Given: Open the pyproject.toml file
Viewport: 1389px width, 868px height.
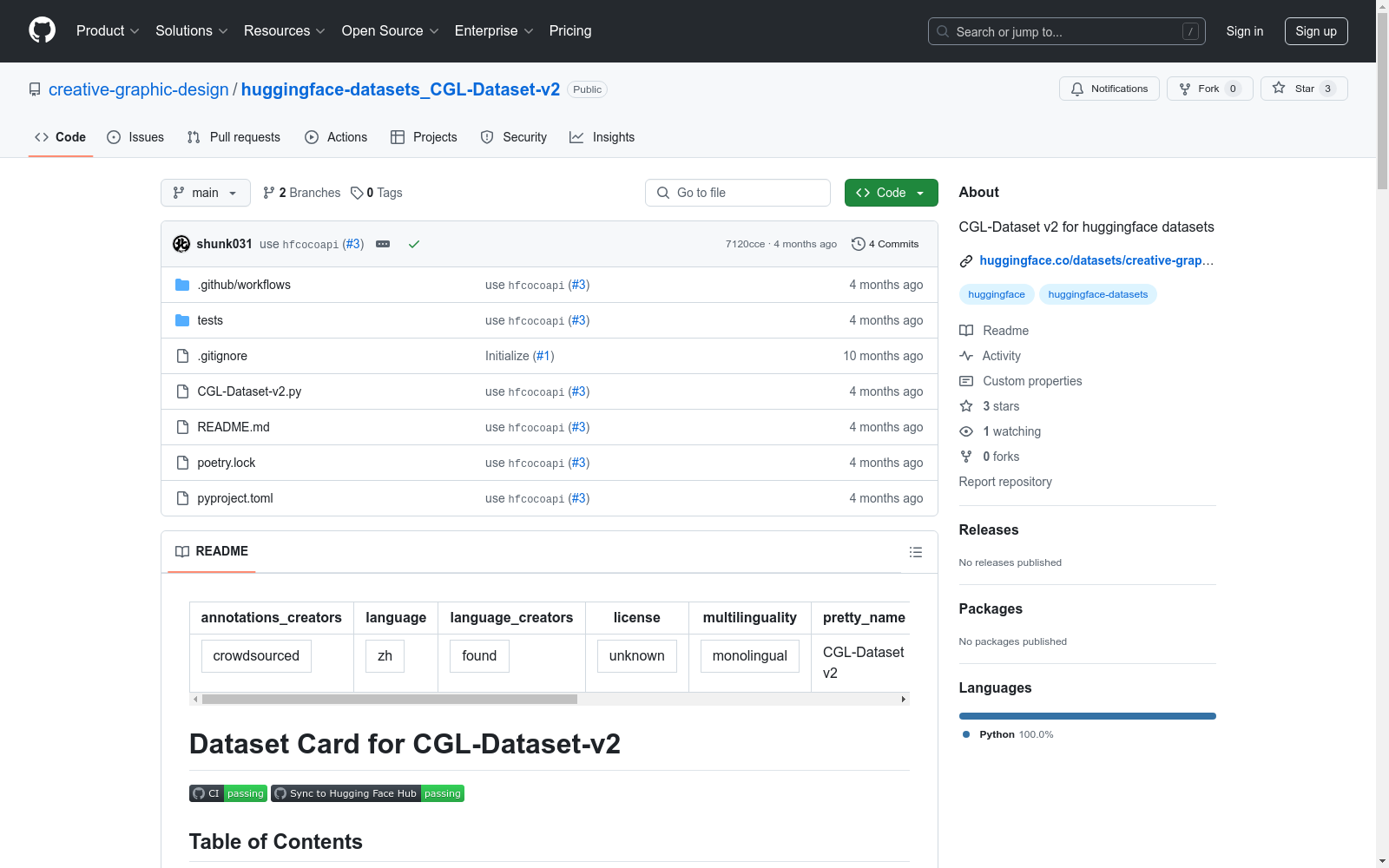Looking at the screenshot, I should click(235, 498).
